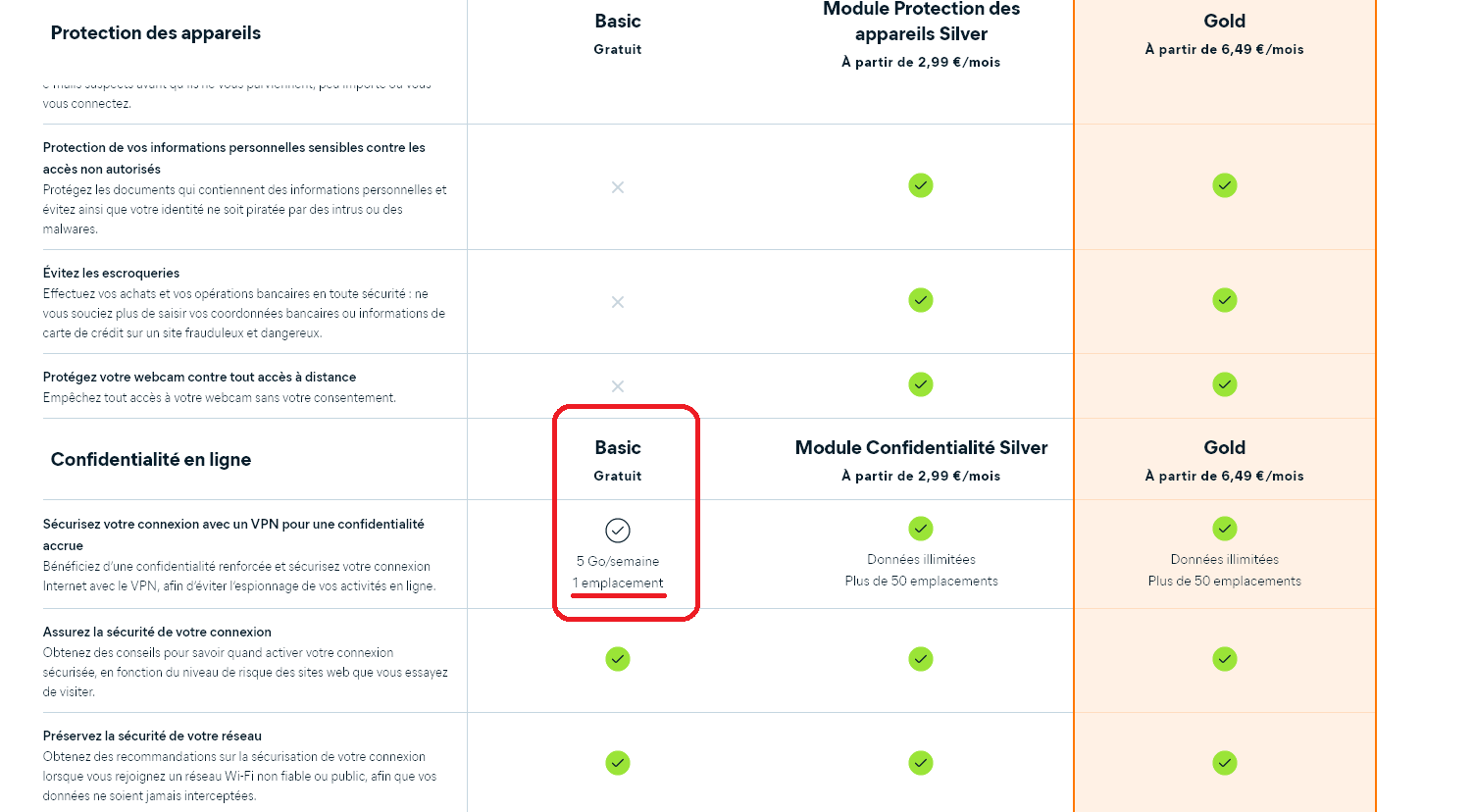Click Protégez votre webcam contre tout accès title
1474x812 pixels.
click(199, 377)
